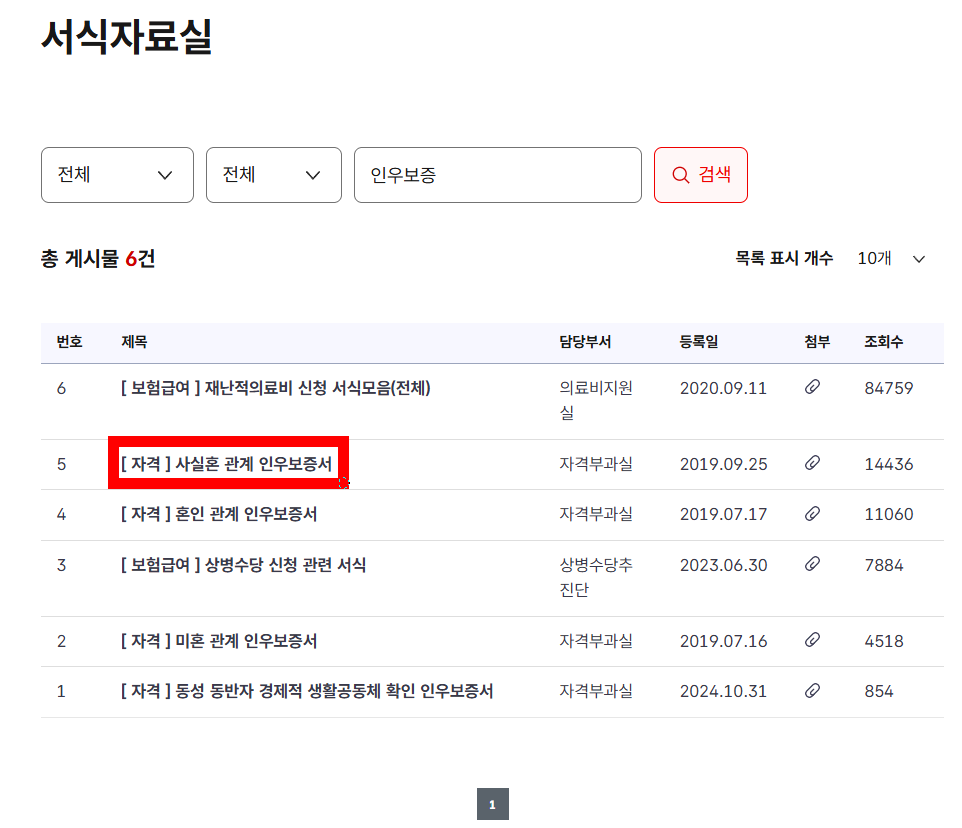Select the date 2019.07.16
Screen dimensions: 962x828
[x=723, y=642]
